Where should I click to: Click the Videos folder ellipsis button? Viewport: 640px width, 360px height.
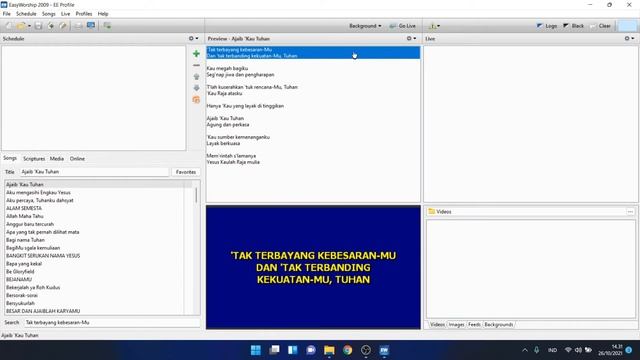pyautogui.click(x=630, y=212)
